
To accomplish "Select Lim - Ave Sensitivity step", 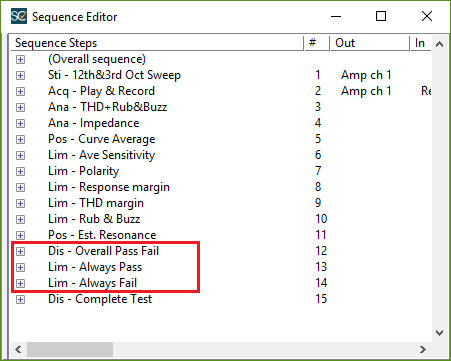I will click(101, 155).
